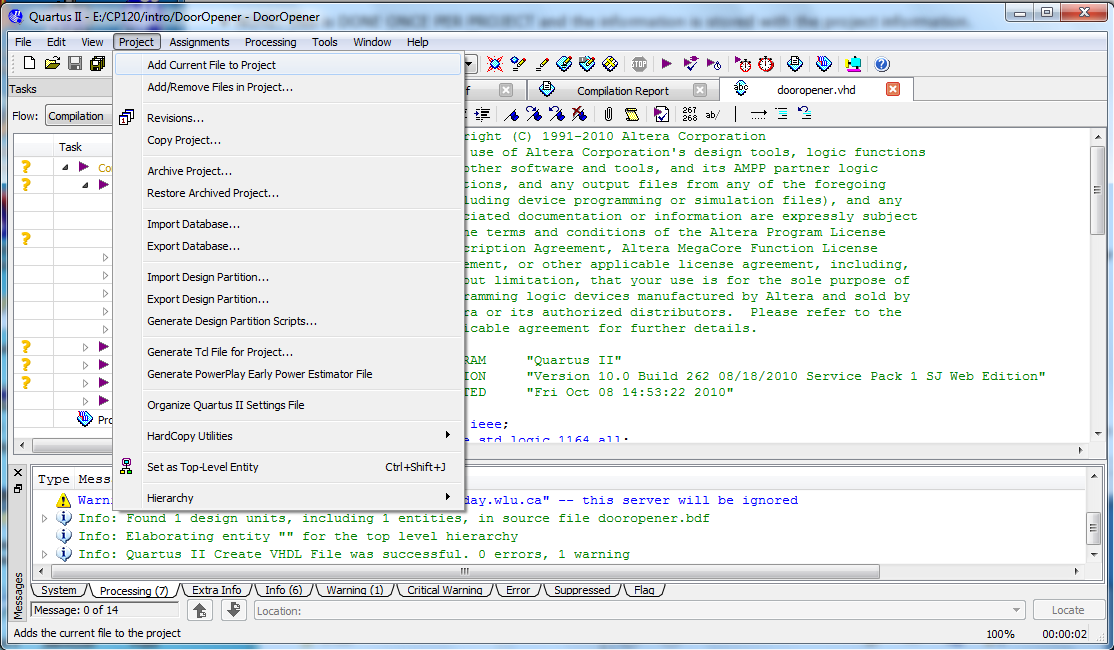
Task: Choose Add/Remove Files in Project
Action: [x=220, y=87]
